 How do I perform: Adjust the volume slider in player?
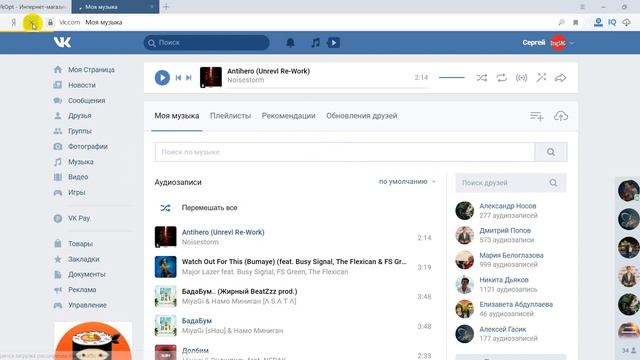click(x=452, y=78)
